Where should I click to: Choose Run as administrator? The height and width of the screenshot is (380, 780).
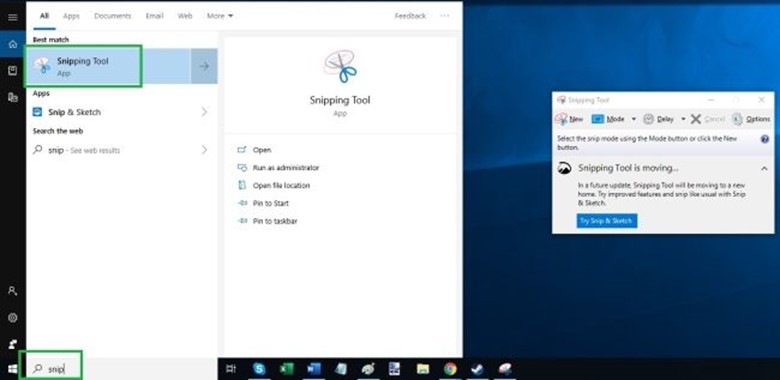tap(286, 168)
